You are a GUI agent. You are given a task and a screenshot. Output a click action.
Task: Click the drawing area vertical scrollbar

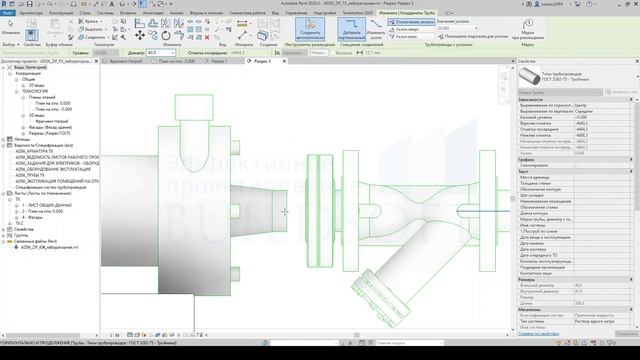(x=513, y=198)
